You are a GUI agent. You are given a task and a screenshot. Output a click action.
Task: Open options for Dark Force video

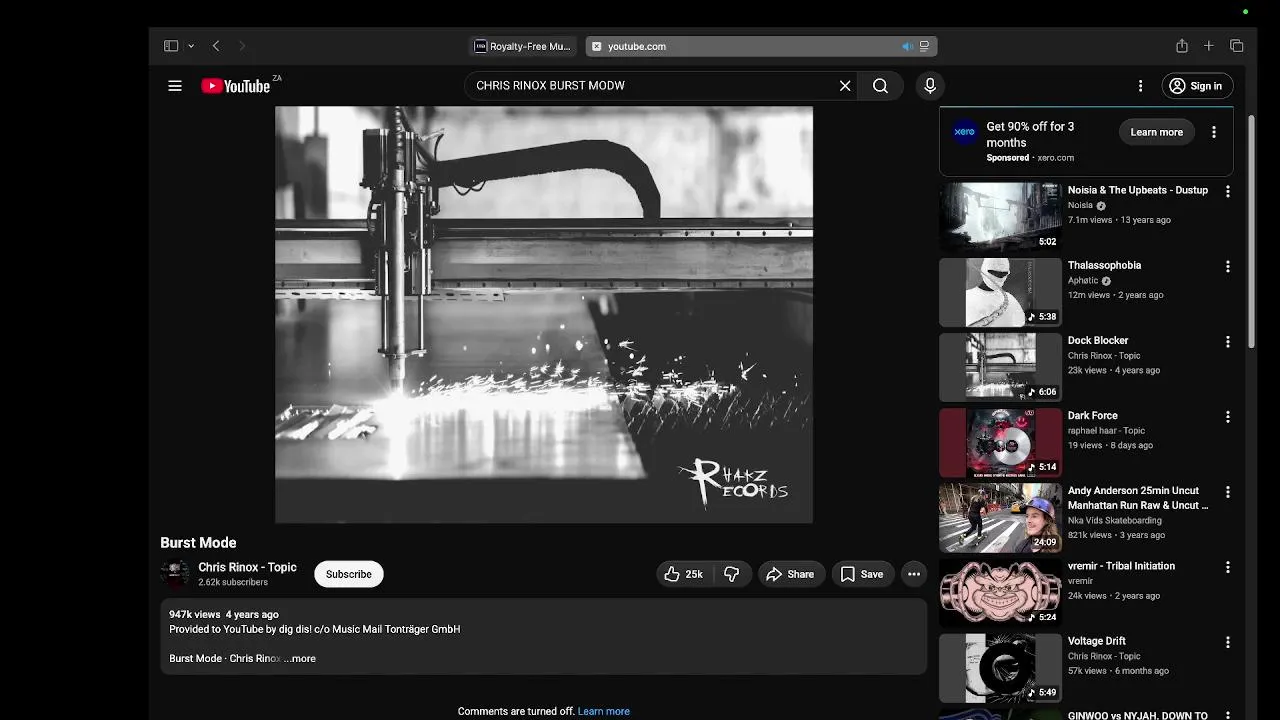pyautogui.click(x=1228, y=417)
